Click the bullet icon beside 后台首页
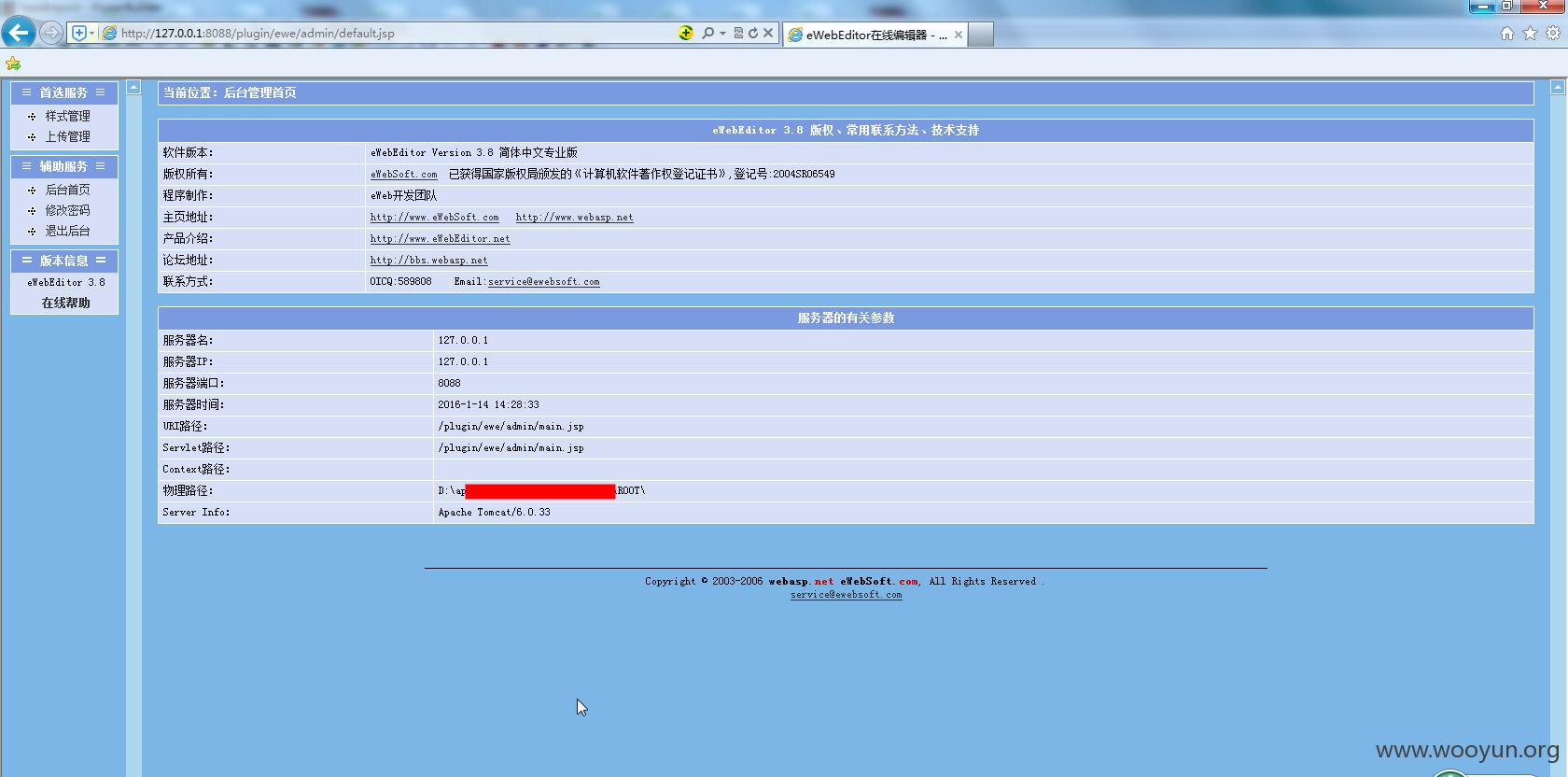Image resolution: width=1568 pixels, height=777 pixels. coord(32,191)
